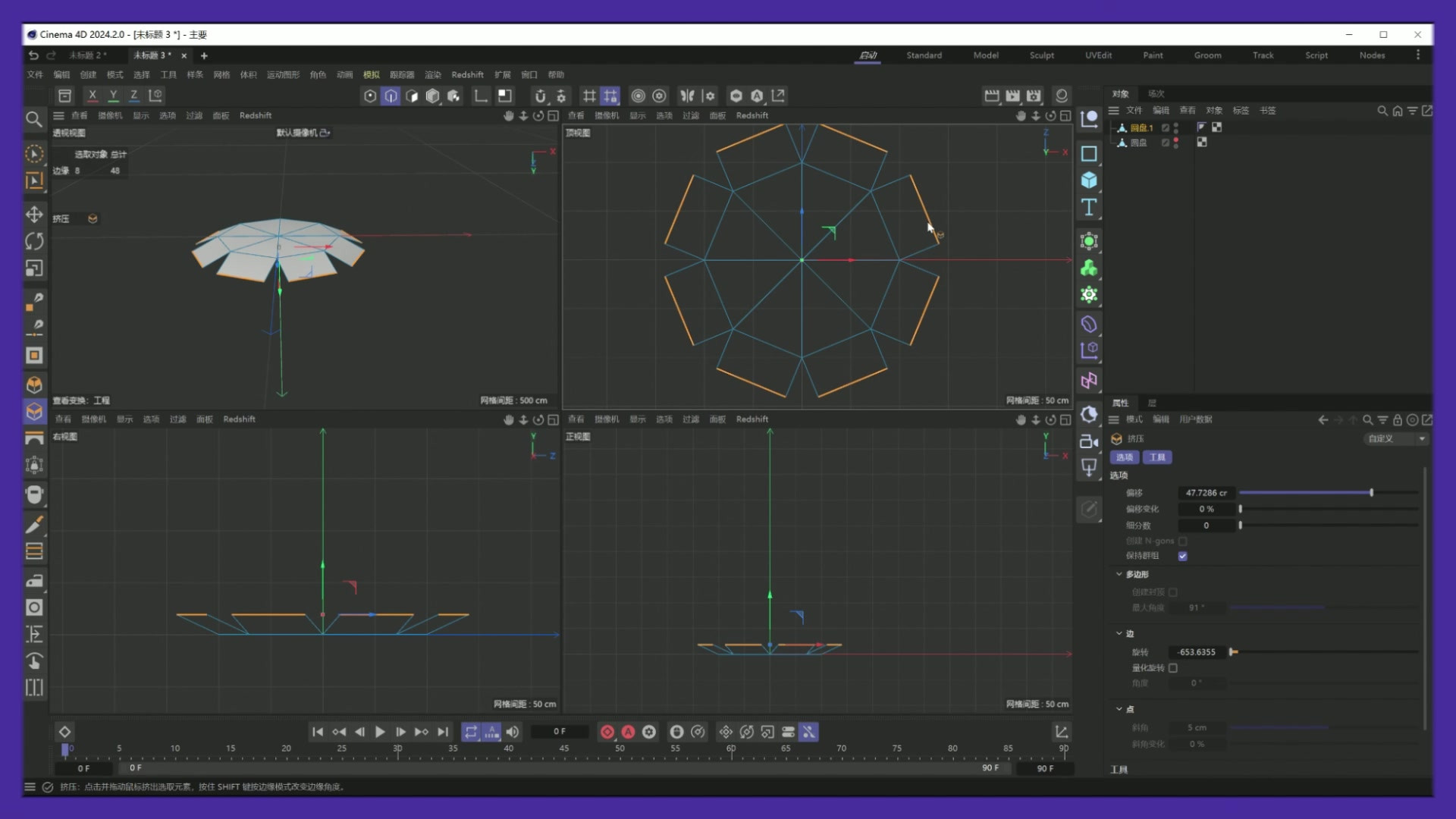The height and width of the screenshot is (819, 1456).
Task: Select the Scale tool in left toolbar
Action: [x=34, y=268]
